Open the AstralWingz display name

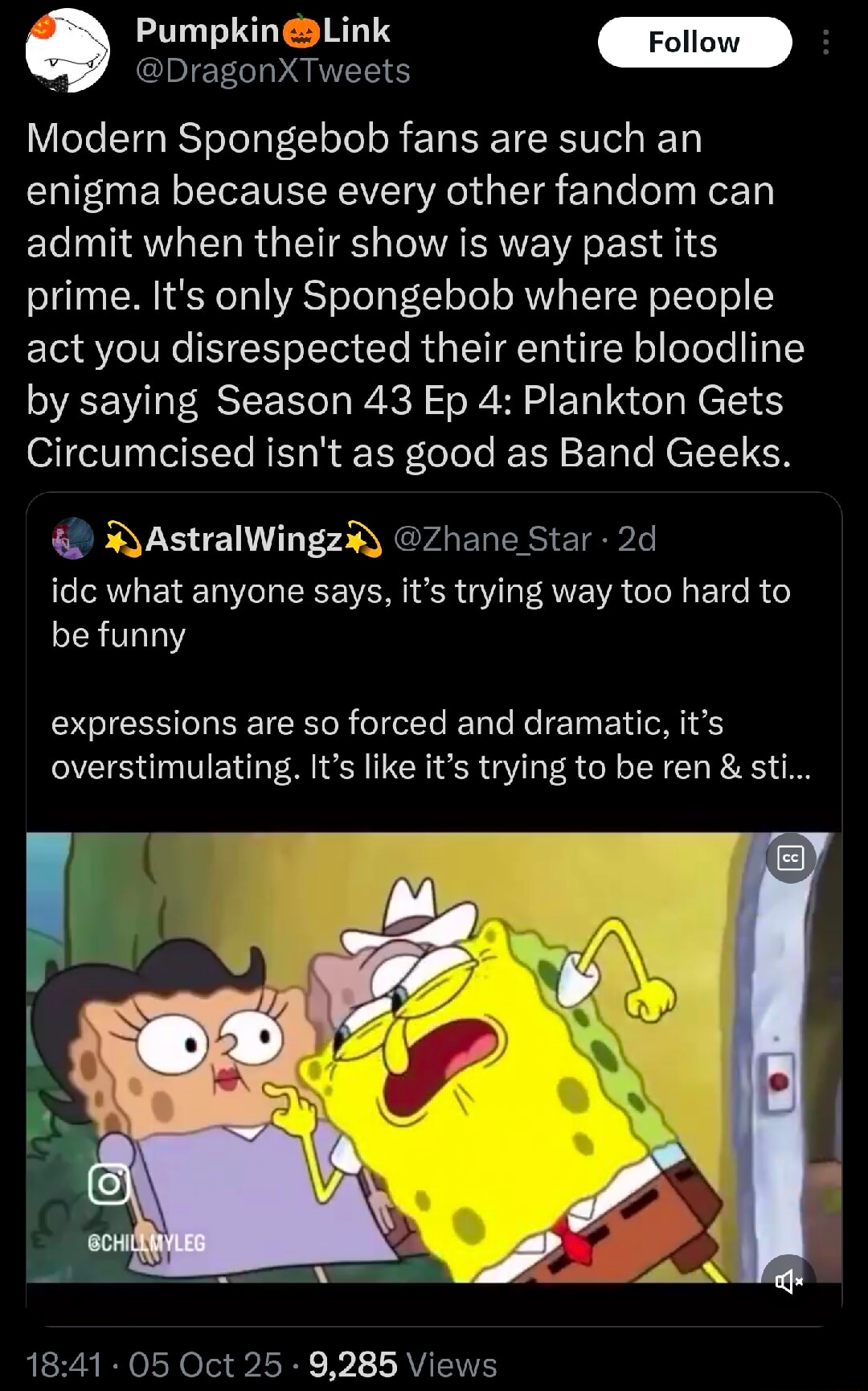(x=244, y=539)
